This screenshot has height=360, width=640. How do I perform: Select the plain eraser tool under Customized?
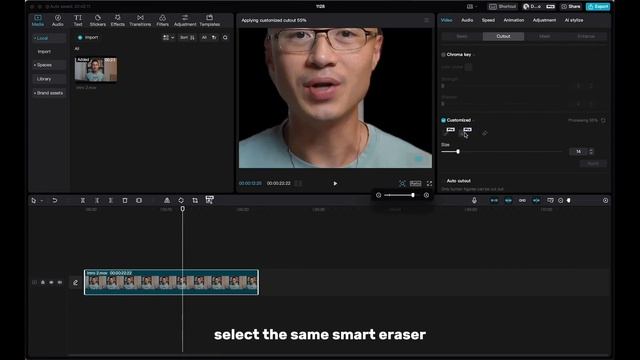[484, 133]
